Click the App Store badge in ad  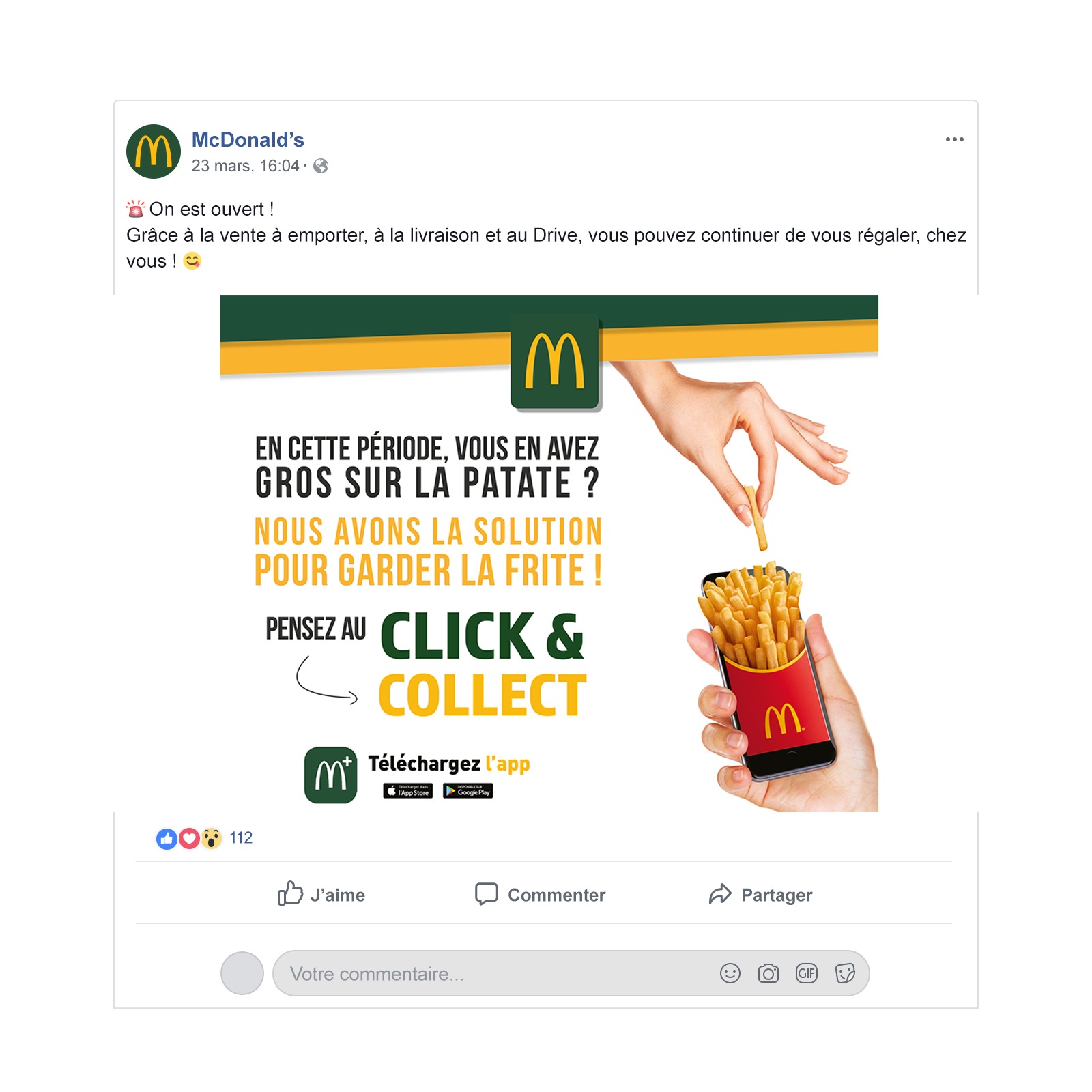coord(408,791)
